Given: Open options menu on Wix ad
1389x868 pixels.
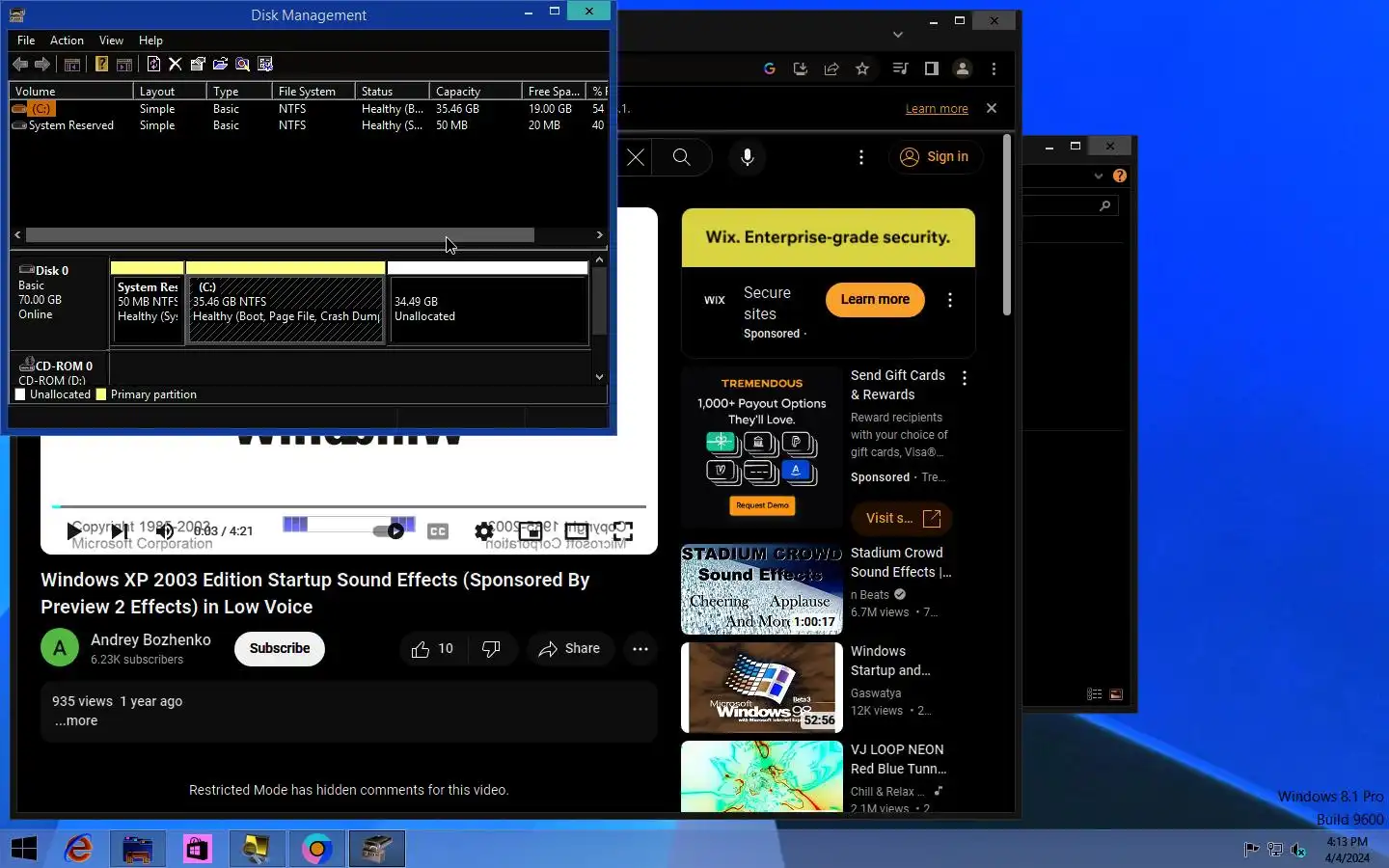Looking at the screenshot, I should point(950,300).
